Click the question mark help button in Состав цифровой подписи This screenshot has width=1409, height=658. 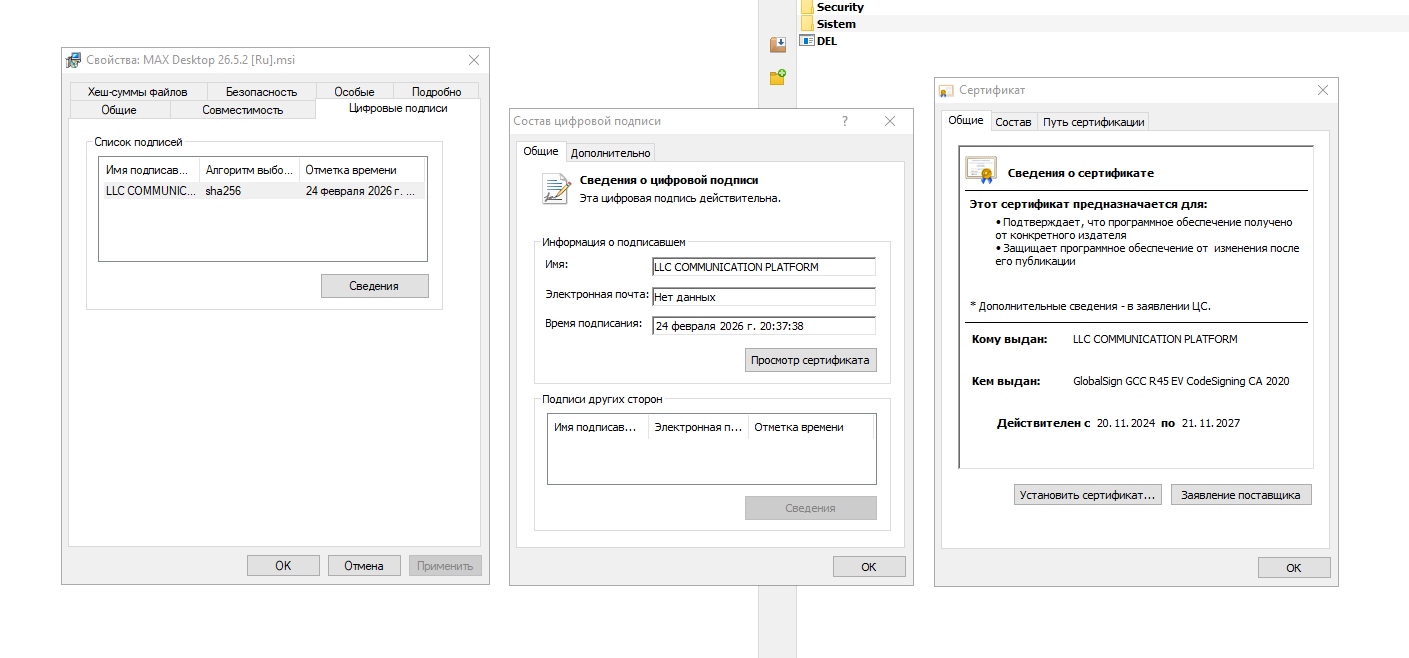coord(845,121)
